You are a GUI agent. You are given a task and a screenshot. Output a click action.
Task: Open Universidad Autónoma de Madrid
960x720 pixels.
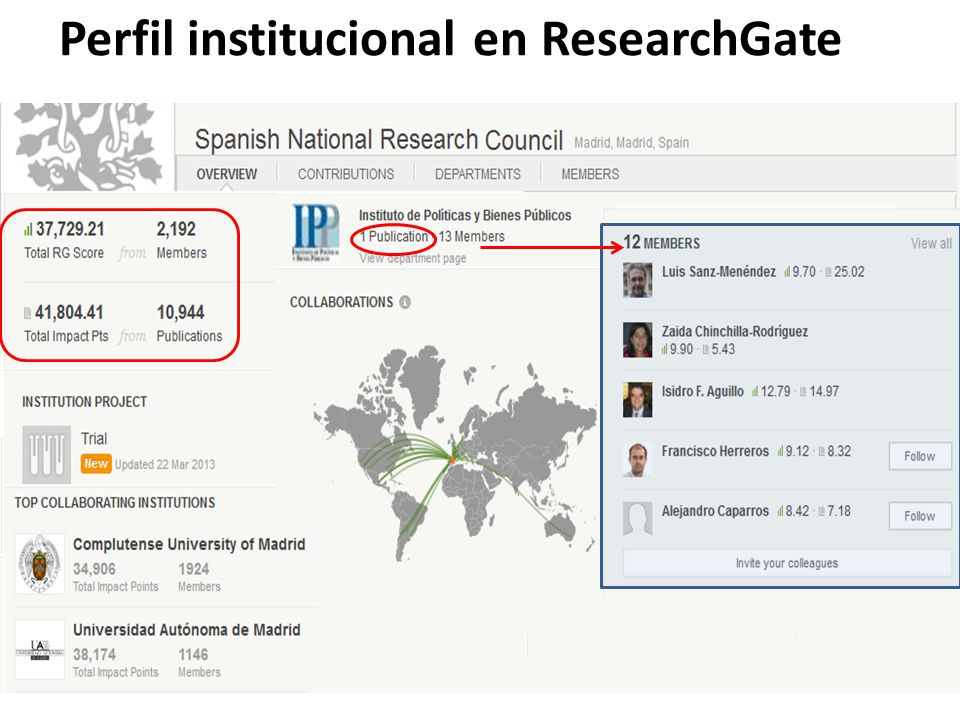187,630
